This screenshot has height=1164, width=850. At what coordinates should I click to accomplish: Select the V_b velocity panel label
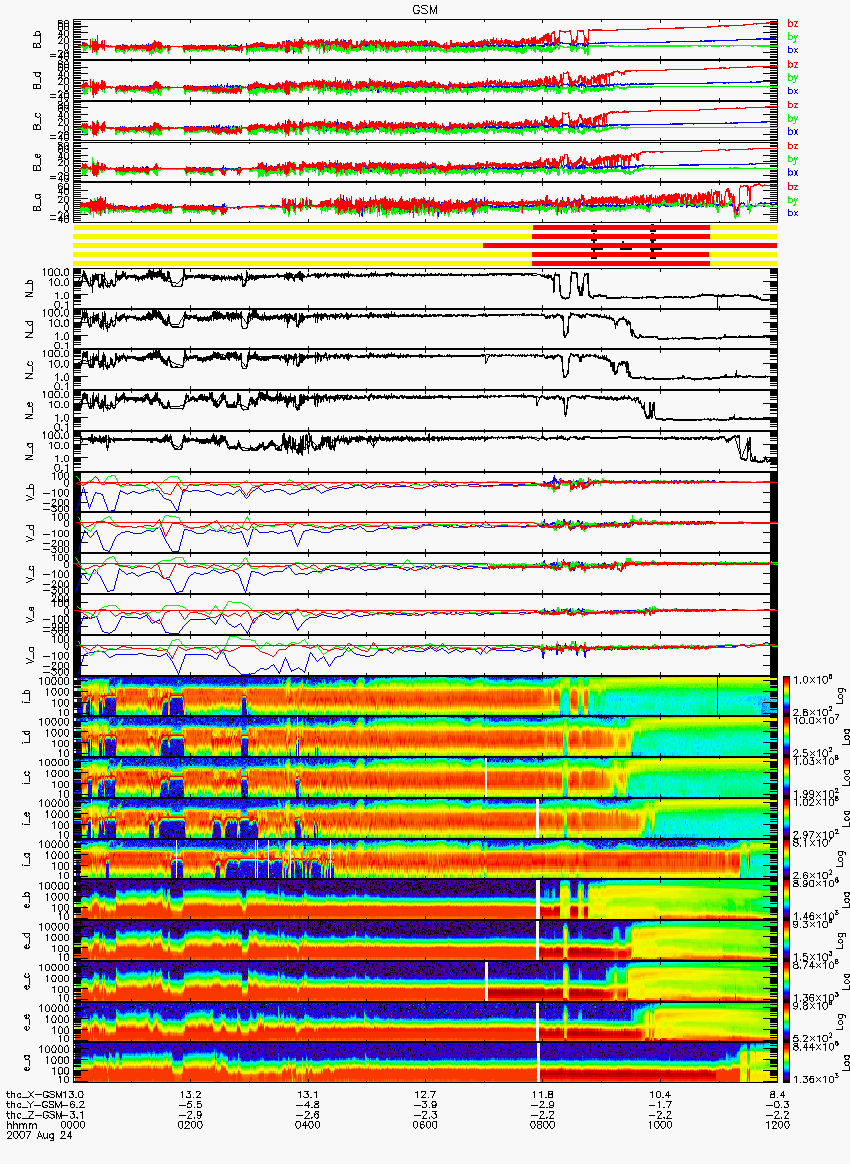tap(30, 490)
